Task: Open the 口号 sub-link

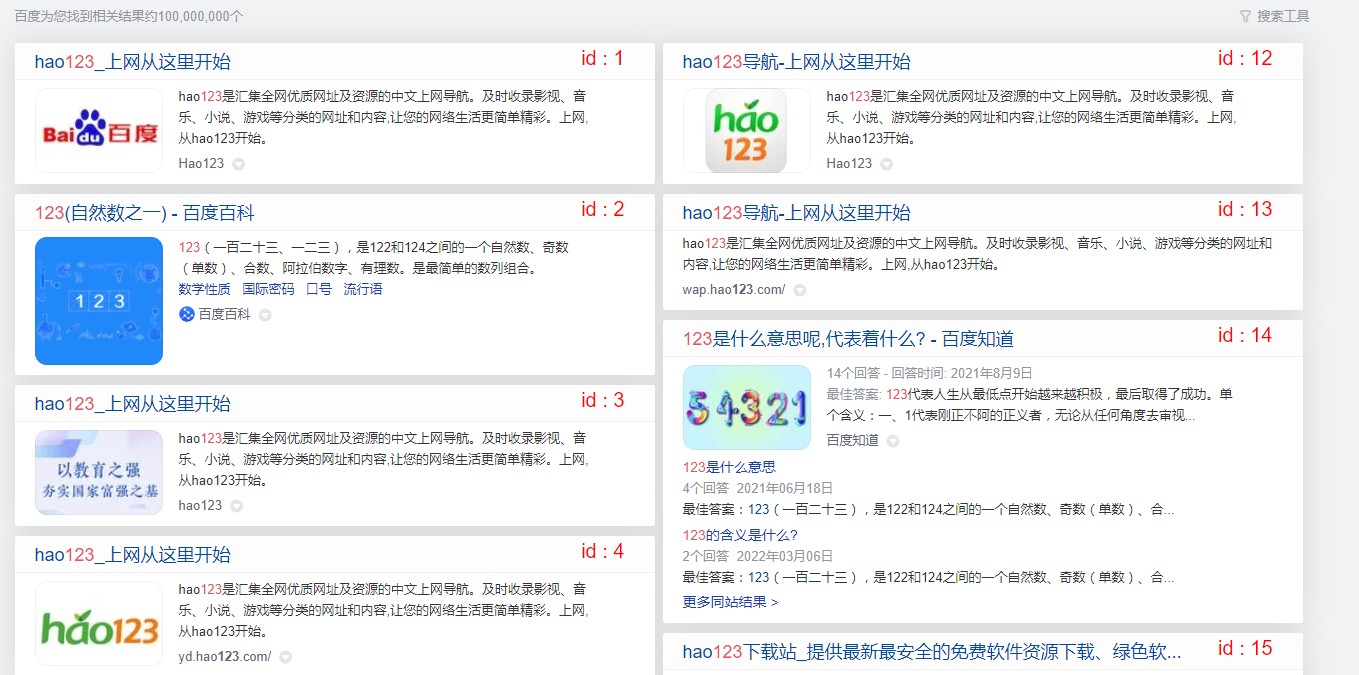Action: 319,289
